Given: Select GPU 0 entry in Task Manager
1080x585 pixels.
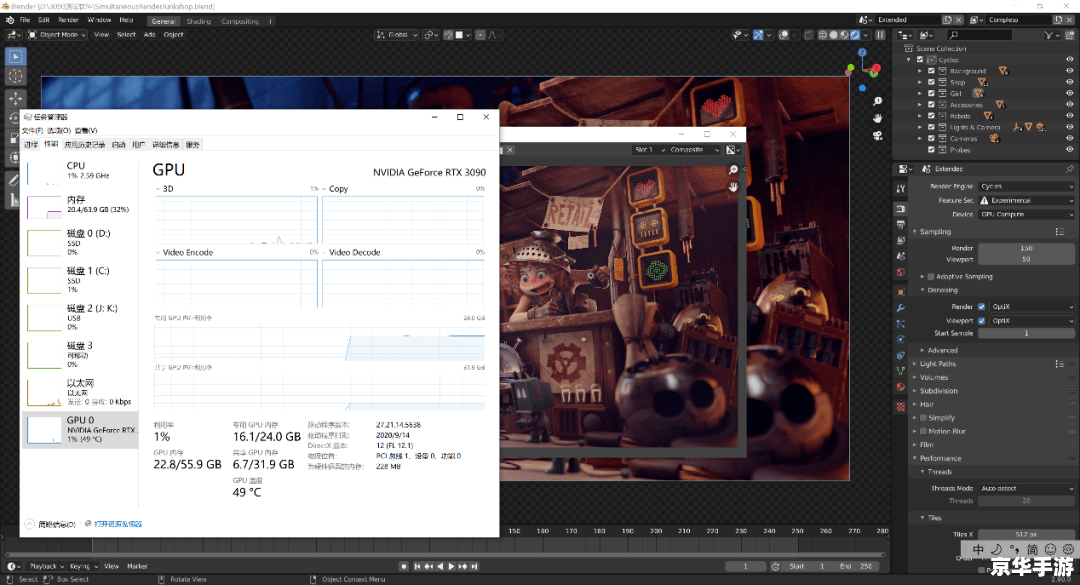Looking at the screenshot, I should pos(81,429).
